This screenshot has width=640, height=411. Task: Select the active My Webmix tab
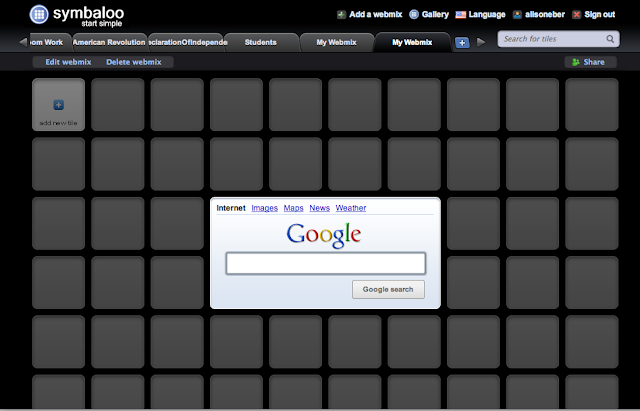pyautogui.click(x=412, y=42)
